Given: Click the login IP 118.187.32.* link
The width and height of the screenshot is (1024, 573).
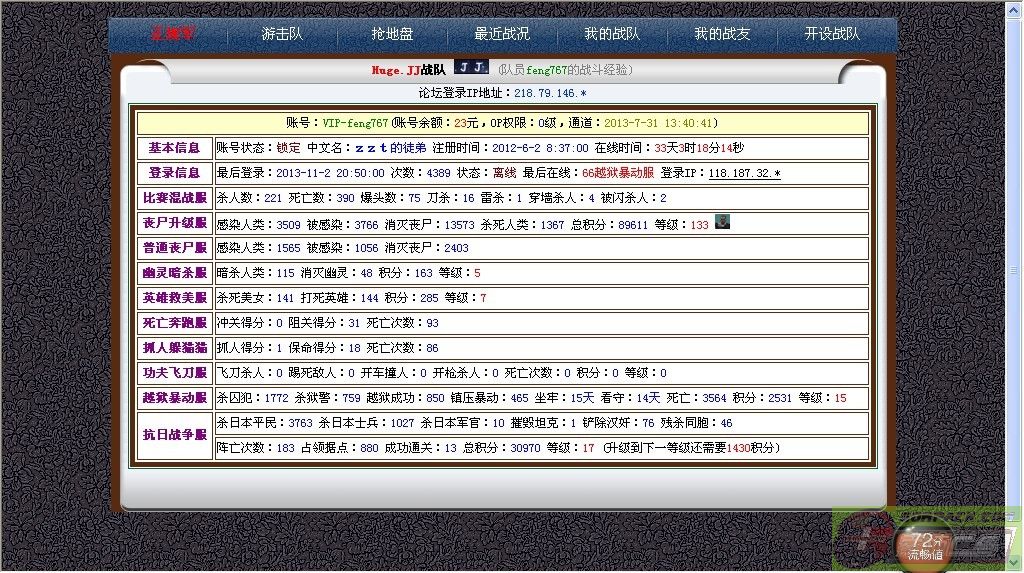Looking at the screenshot, I should pyautogui.click(x=746, y=173).
